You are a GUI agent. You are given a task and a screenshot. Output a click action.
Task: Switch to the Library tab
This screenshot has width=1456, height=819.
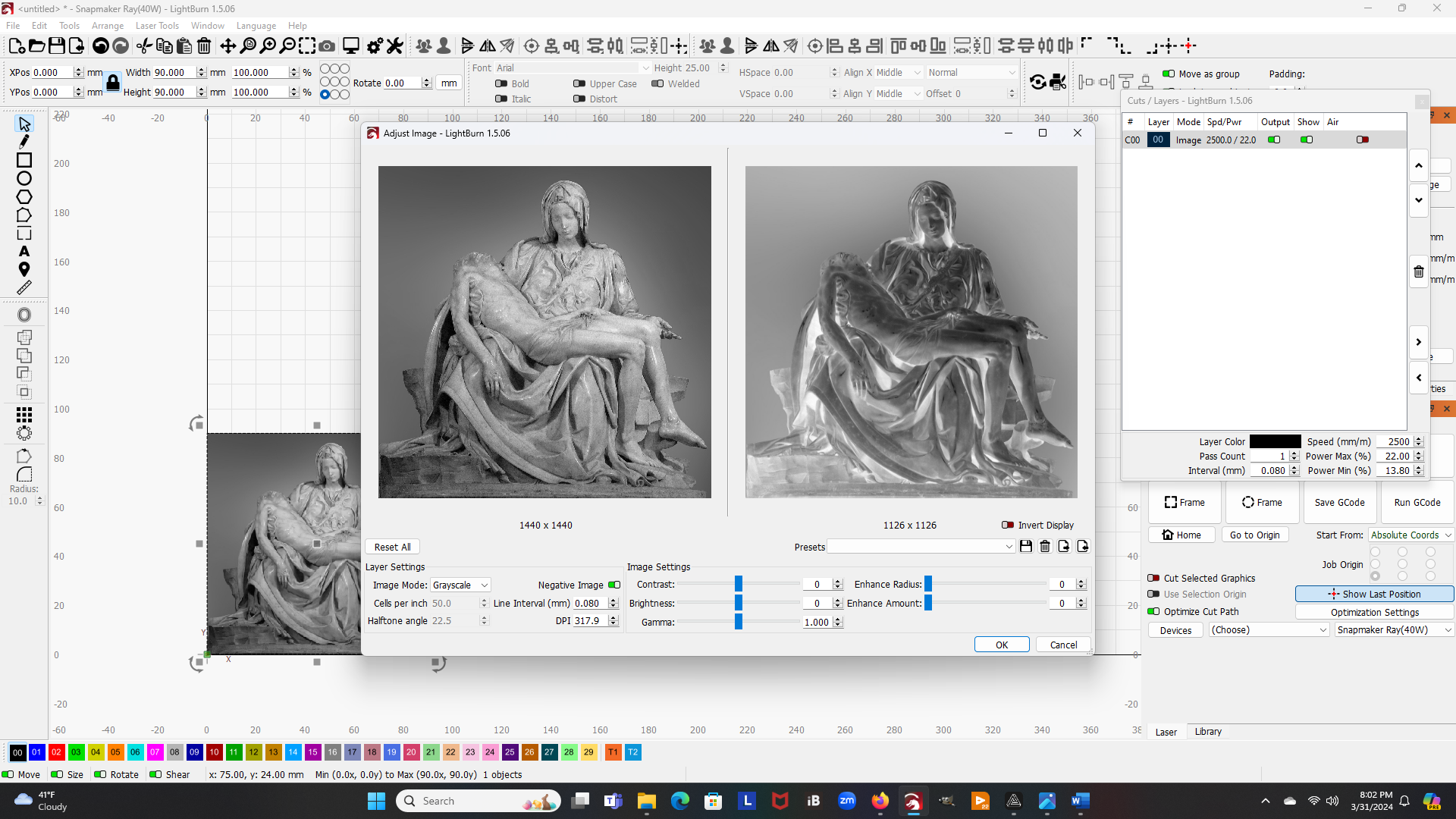1208,732
